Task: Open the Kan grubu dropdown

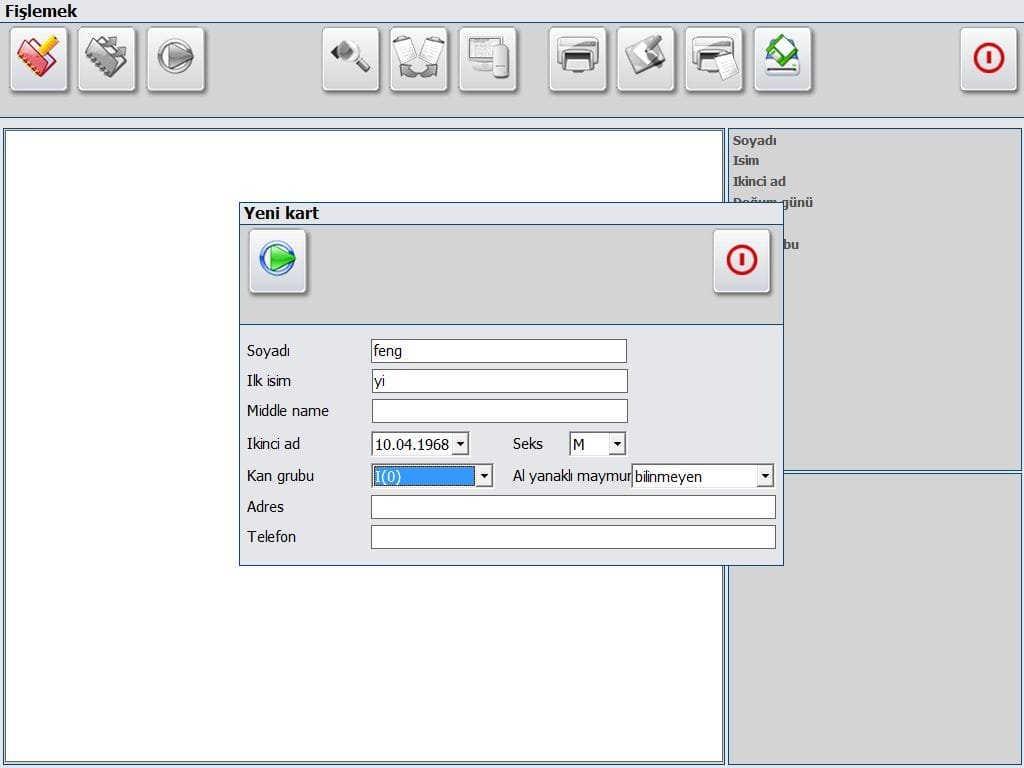Action: pyautogui.click(x=484, y=476)
